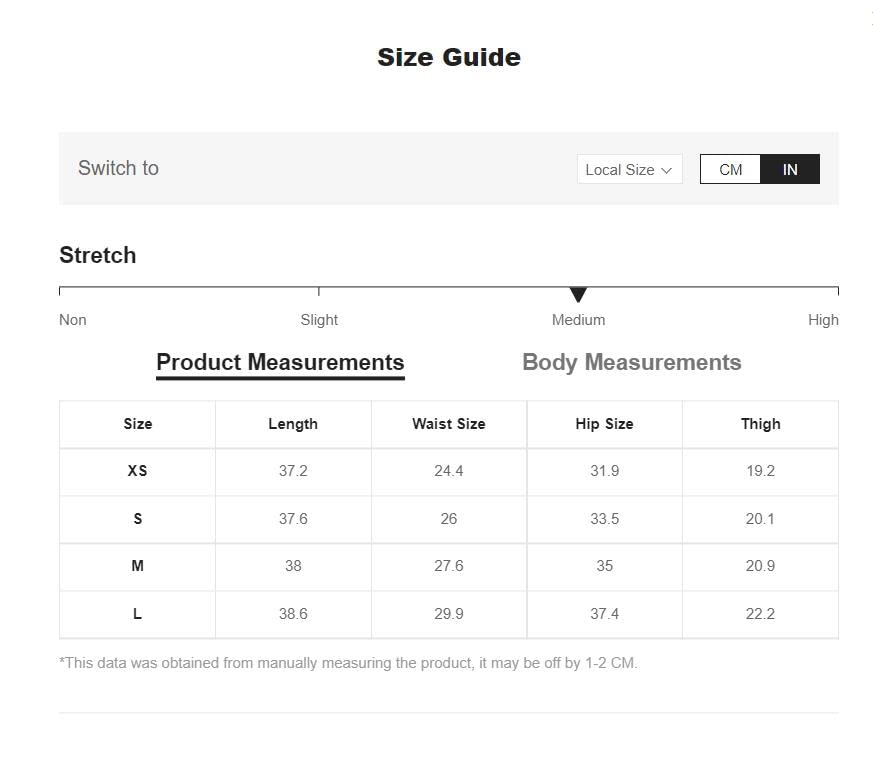873x772 pixels.
Task: Click the Thigh column header
Action: click(x=760, y=424)
